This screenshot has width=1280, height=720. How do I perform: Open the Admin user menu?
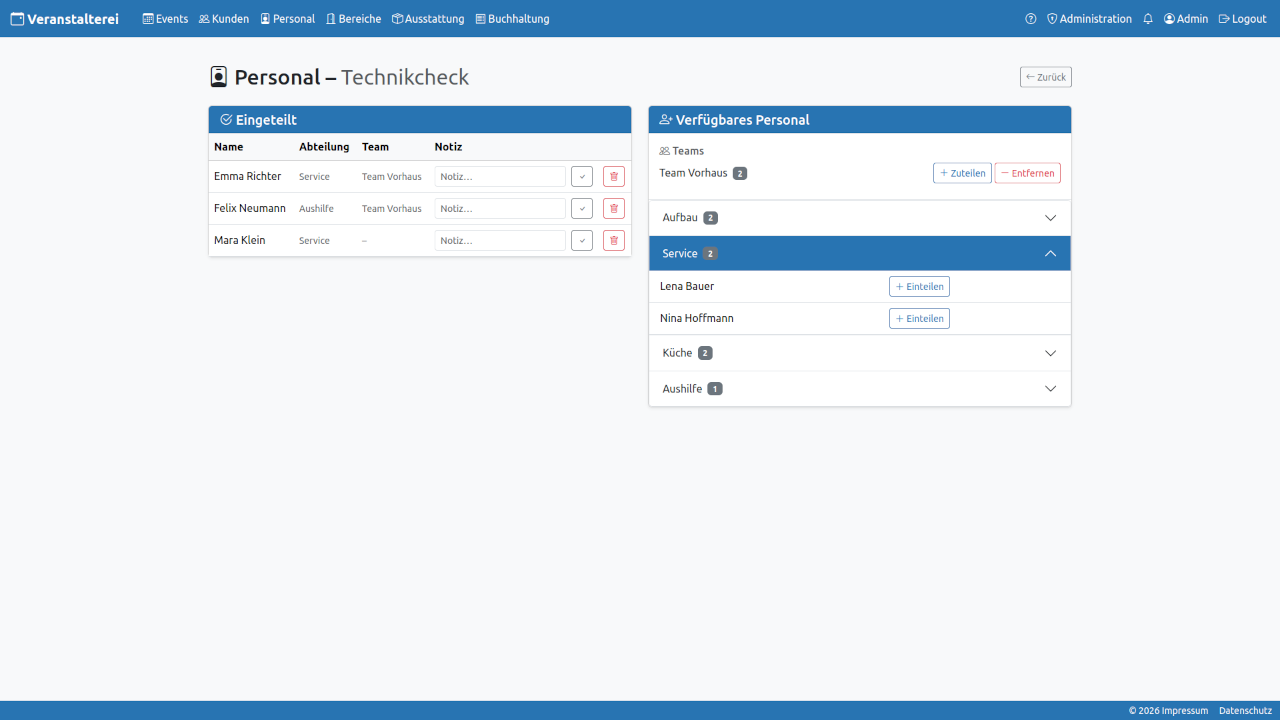(x=1185, y=19)
